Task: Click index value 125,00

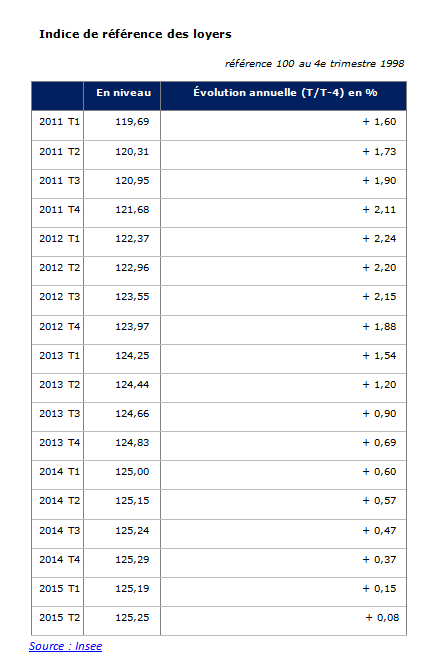Action: (132, 471)
